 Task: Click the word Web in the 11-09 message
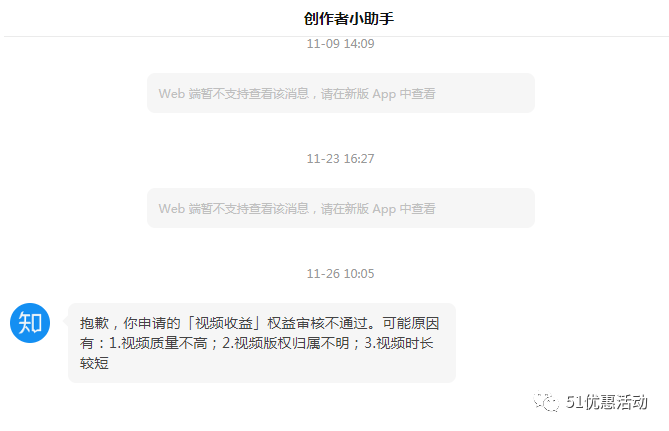click(x=172, y=93)
